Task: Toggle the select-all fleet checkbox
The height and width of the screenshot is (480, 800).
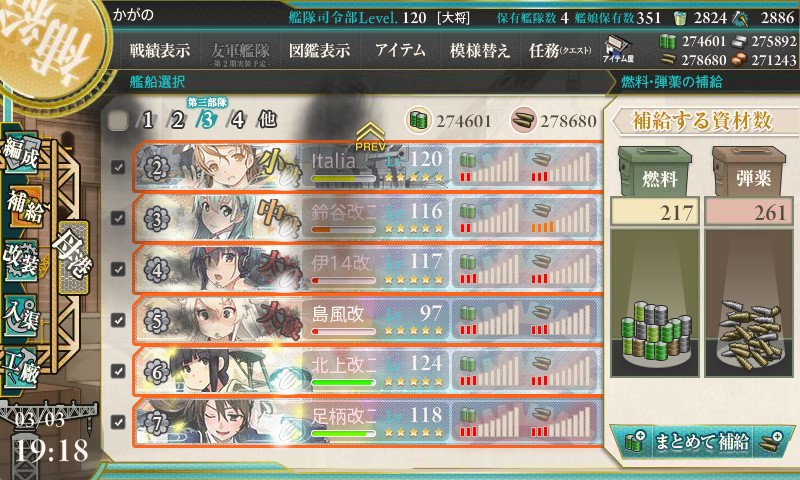Action: pos(118,120)
